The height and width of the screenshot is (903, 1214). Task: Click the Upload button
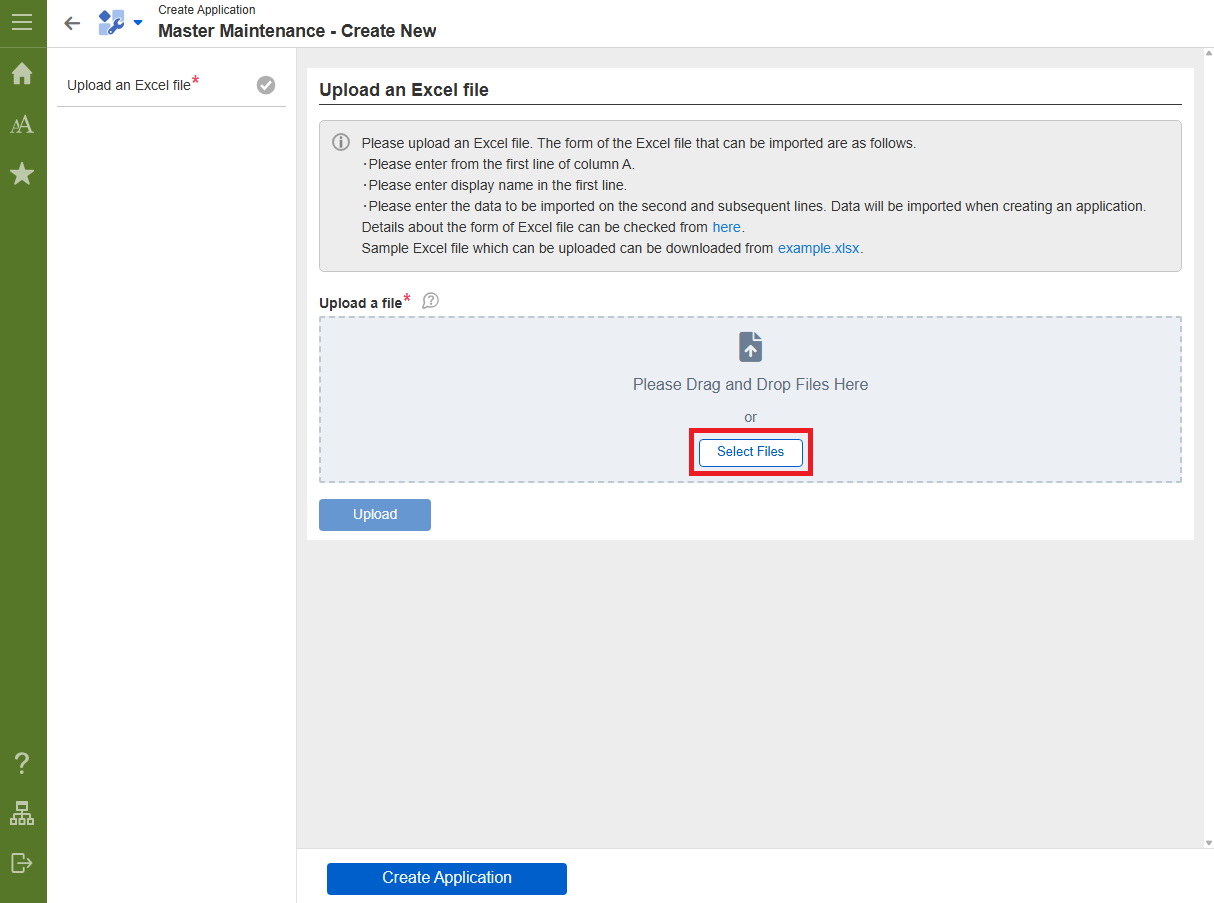tap(375, 515)
